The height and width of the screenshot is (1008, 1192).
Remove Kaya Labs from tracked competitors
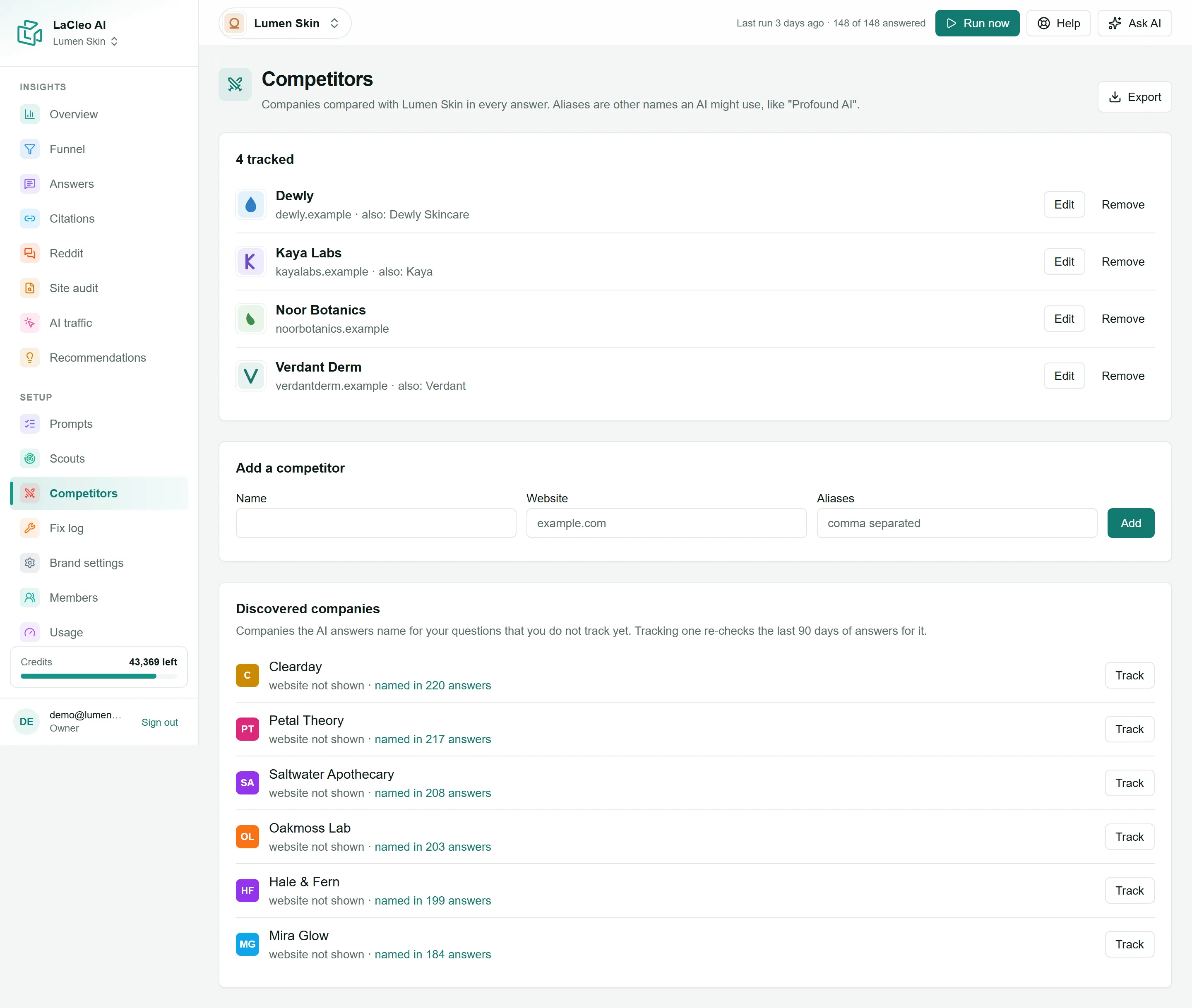click(1122, 262)
